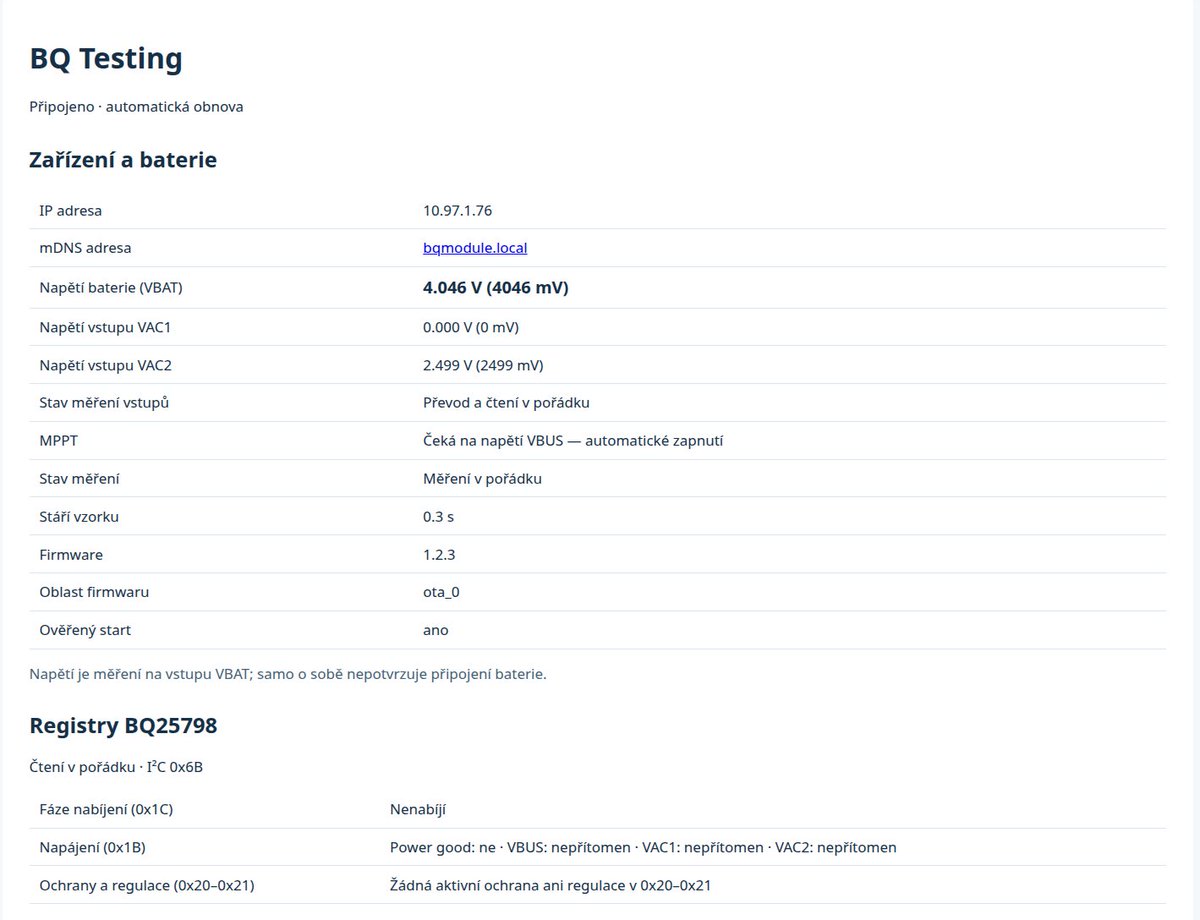Click the VBAT note below the table
The height and width of the screenshot is (920, 1200).
coord(288,674)
